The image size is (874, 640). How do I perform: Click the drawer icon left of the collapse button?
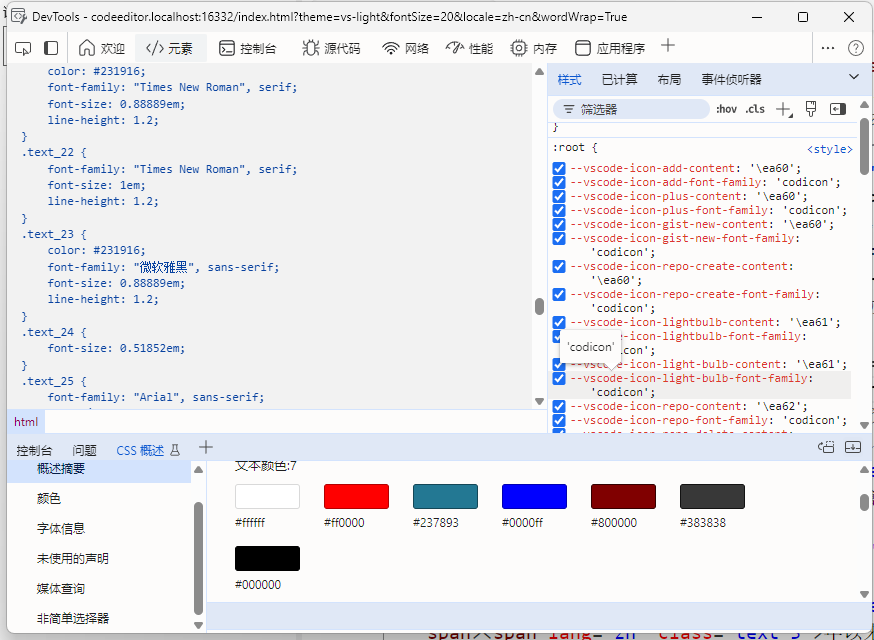[x=826, y=447]
